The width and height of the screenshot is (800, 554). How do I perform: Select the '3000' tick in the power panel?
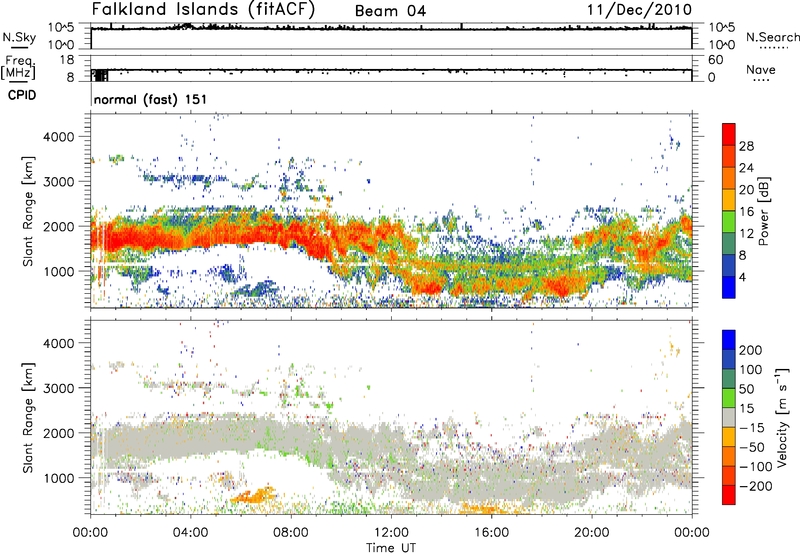[58, 182]
